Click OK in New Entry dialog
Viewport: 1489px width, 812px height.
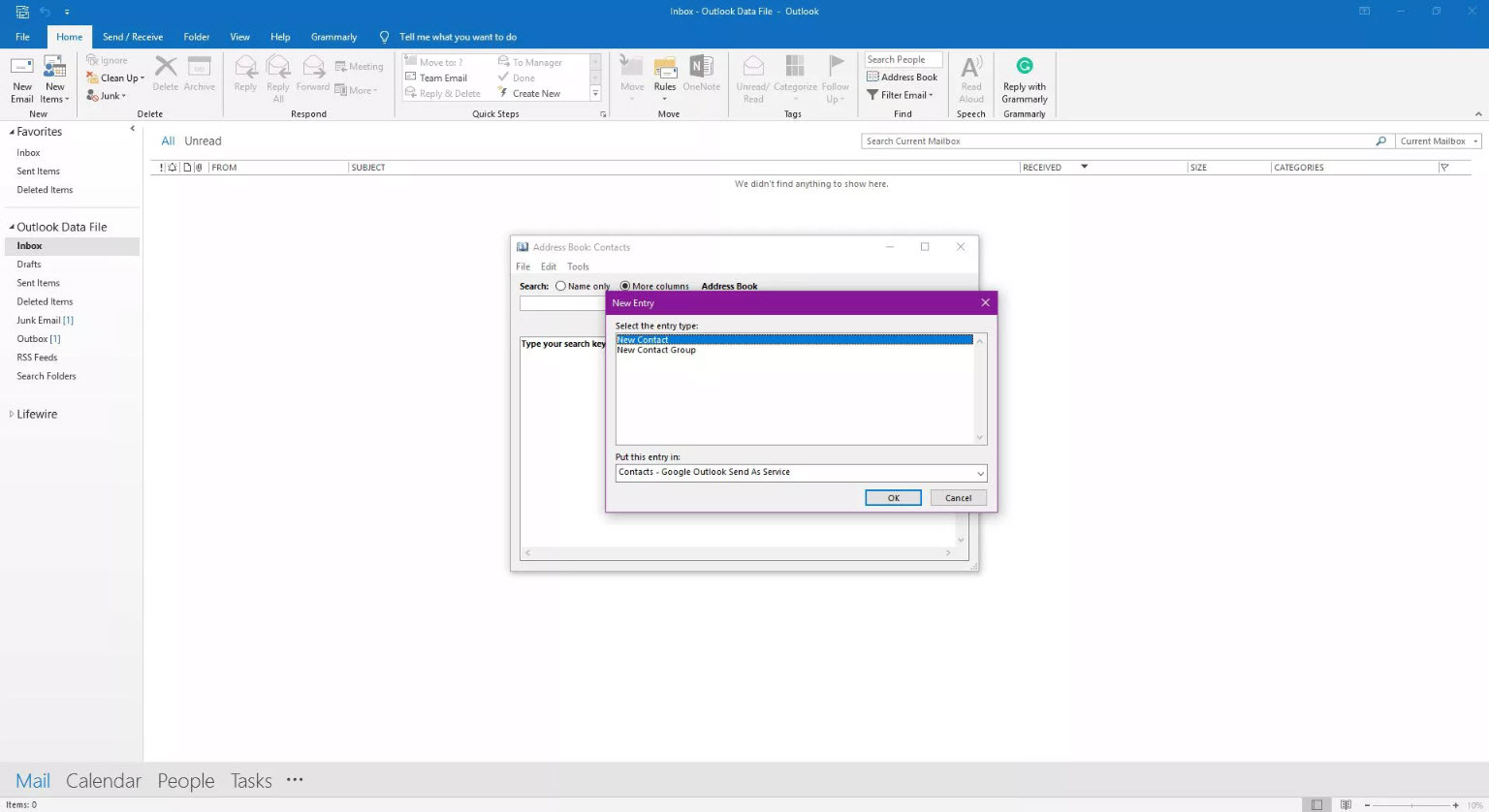(893, 498)
